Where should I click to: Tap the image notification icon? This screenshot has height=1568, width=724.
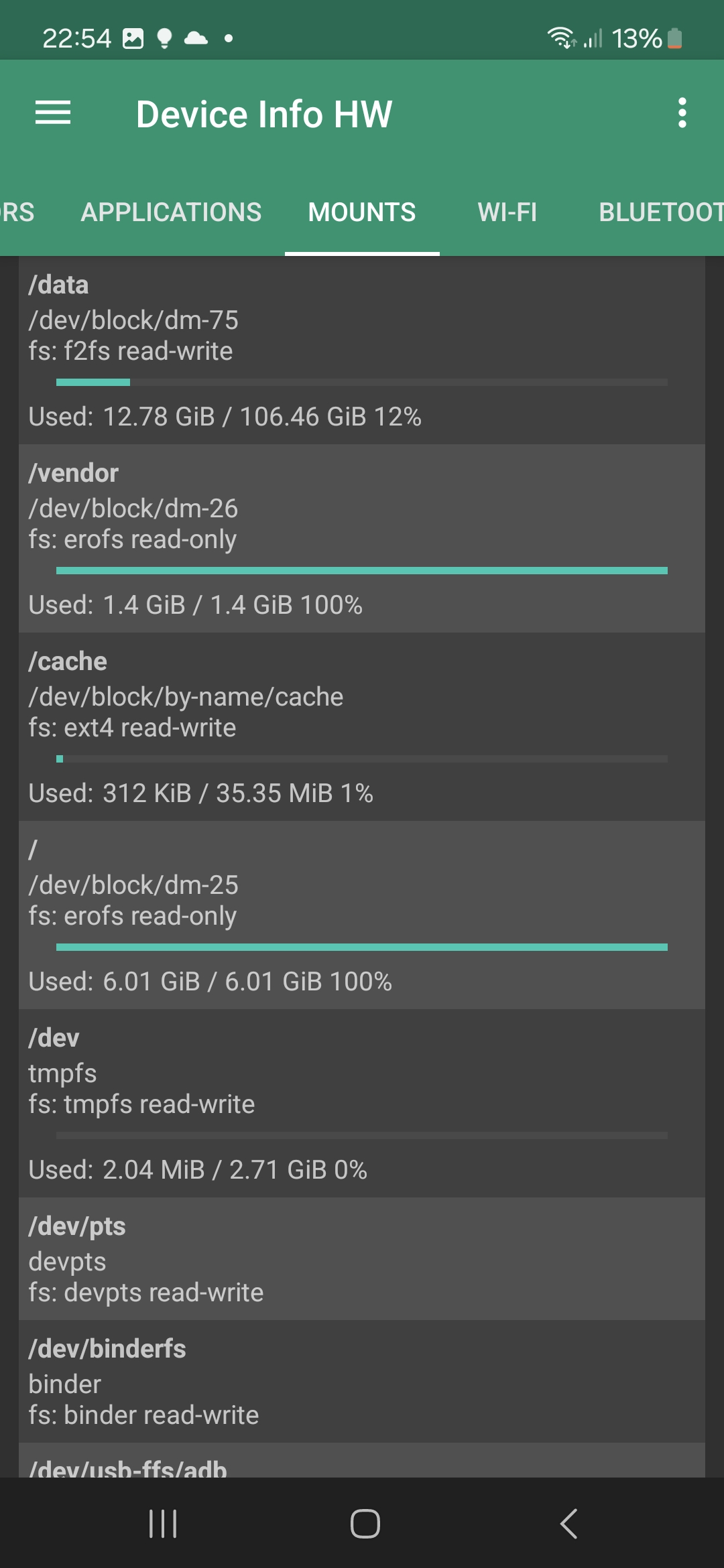[x=133, y=39]
